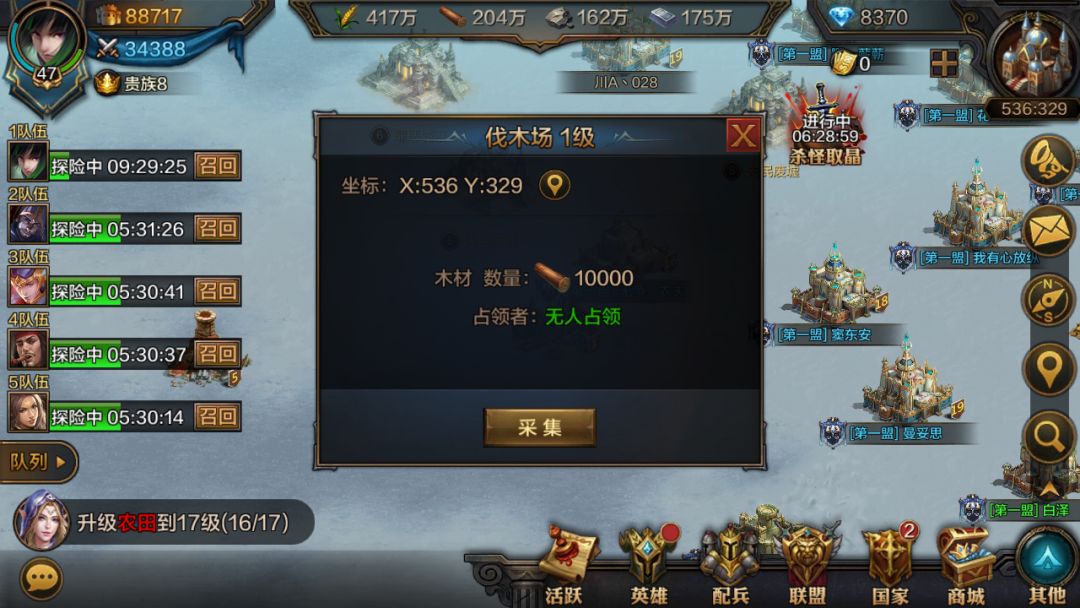Recall team 3 with 召回 button
The image size is (1080, 608).
[217, 291]
